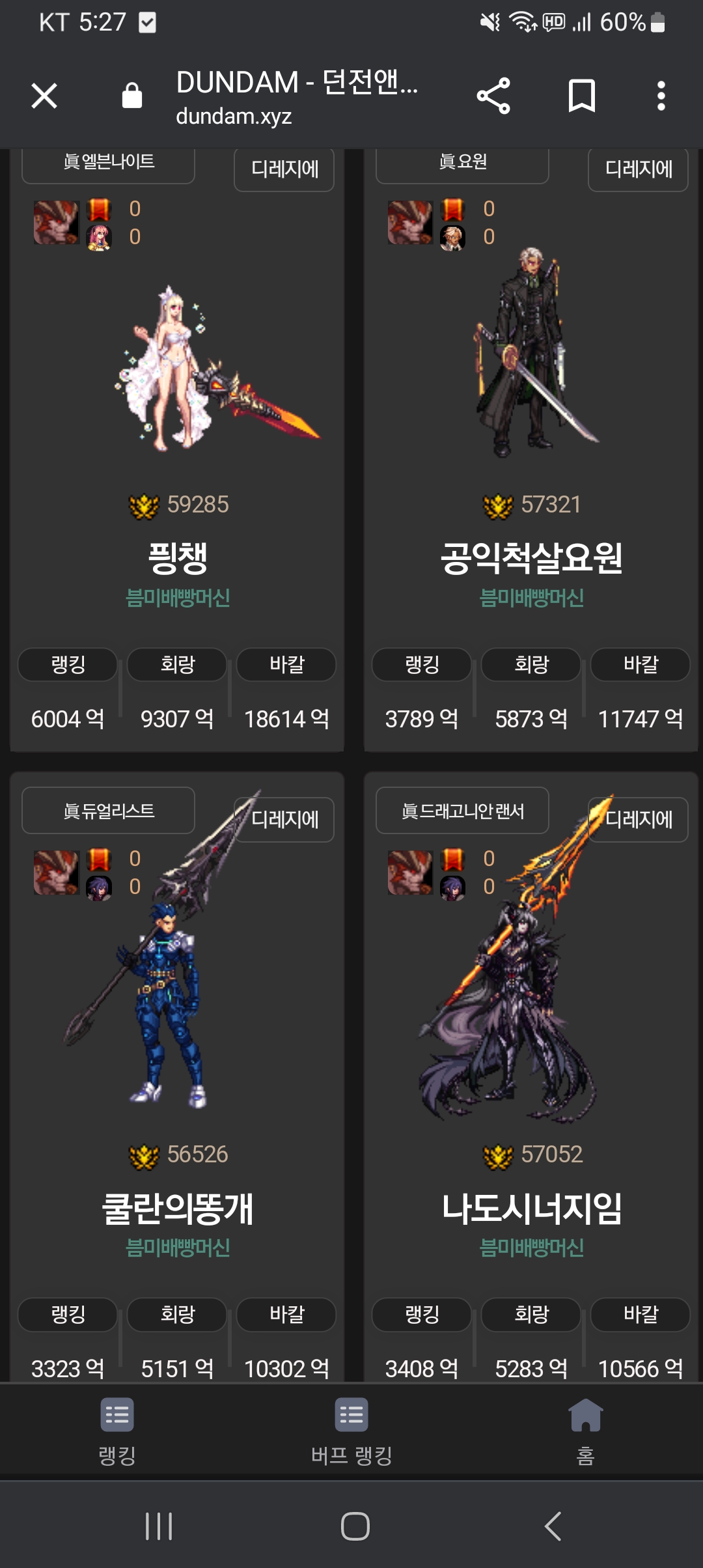Tap the Android recent apps button
This screenshot has height=1568, width=703.
coord(159,1526)
